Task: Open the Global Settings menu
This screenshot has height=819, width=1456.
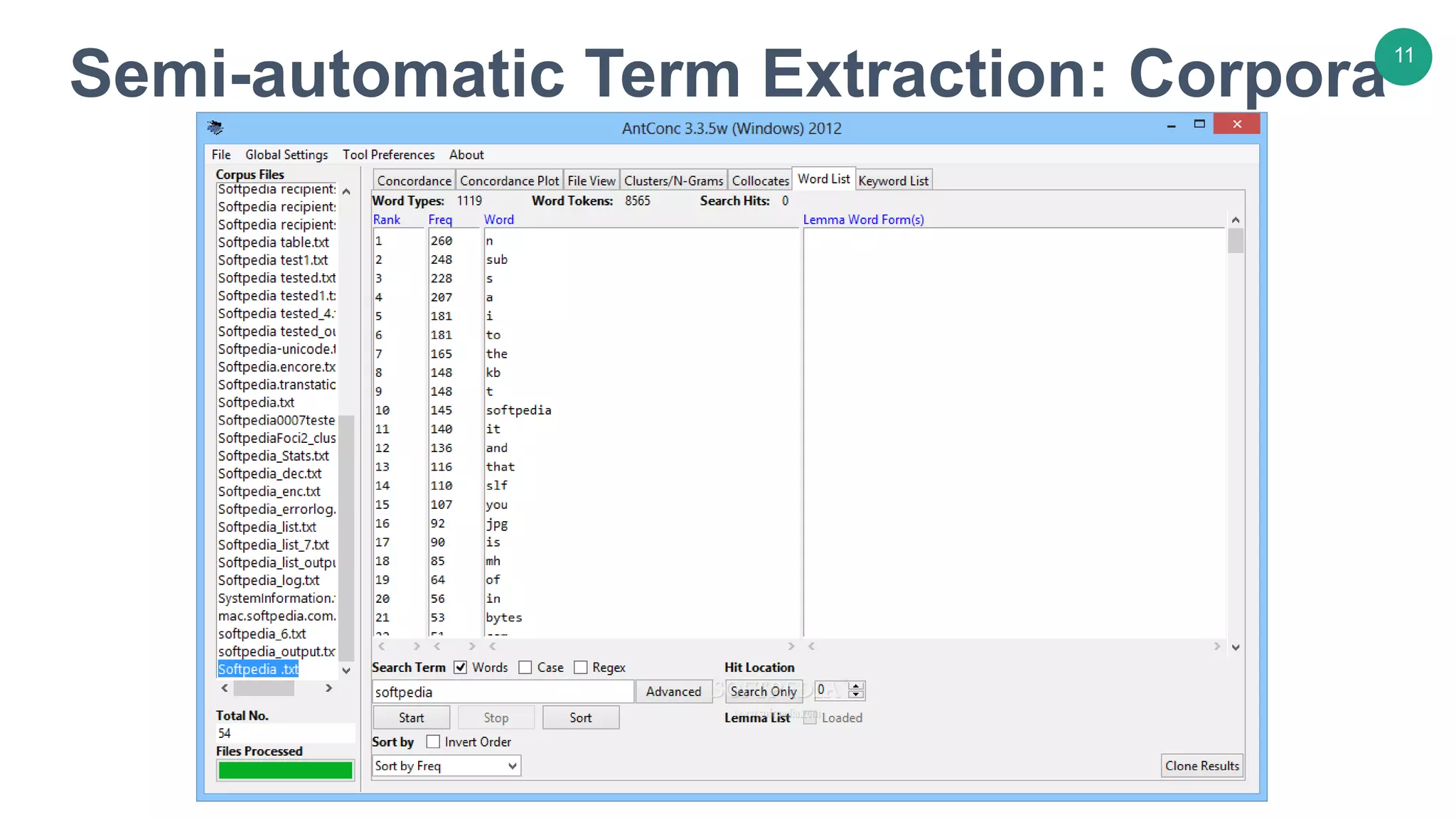Action: click(287, 154)
